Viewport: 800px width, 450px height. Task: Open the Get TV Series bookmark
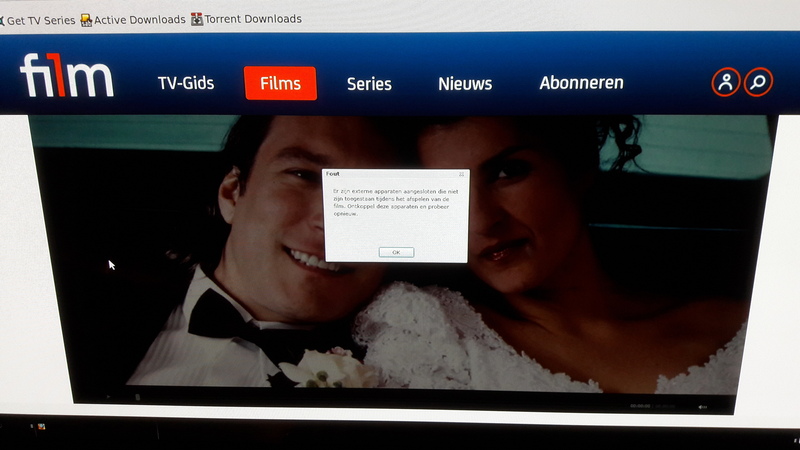(x=40, y=19)
